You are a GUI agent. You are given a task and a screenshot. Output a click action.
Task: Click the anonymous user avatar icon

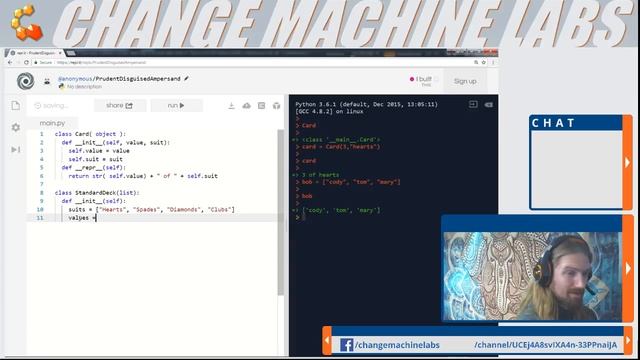[47, 81]
